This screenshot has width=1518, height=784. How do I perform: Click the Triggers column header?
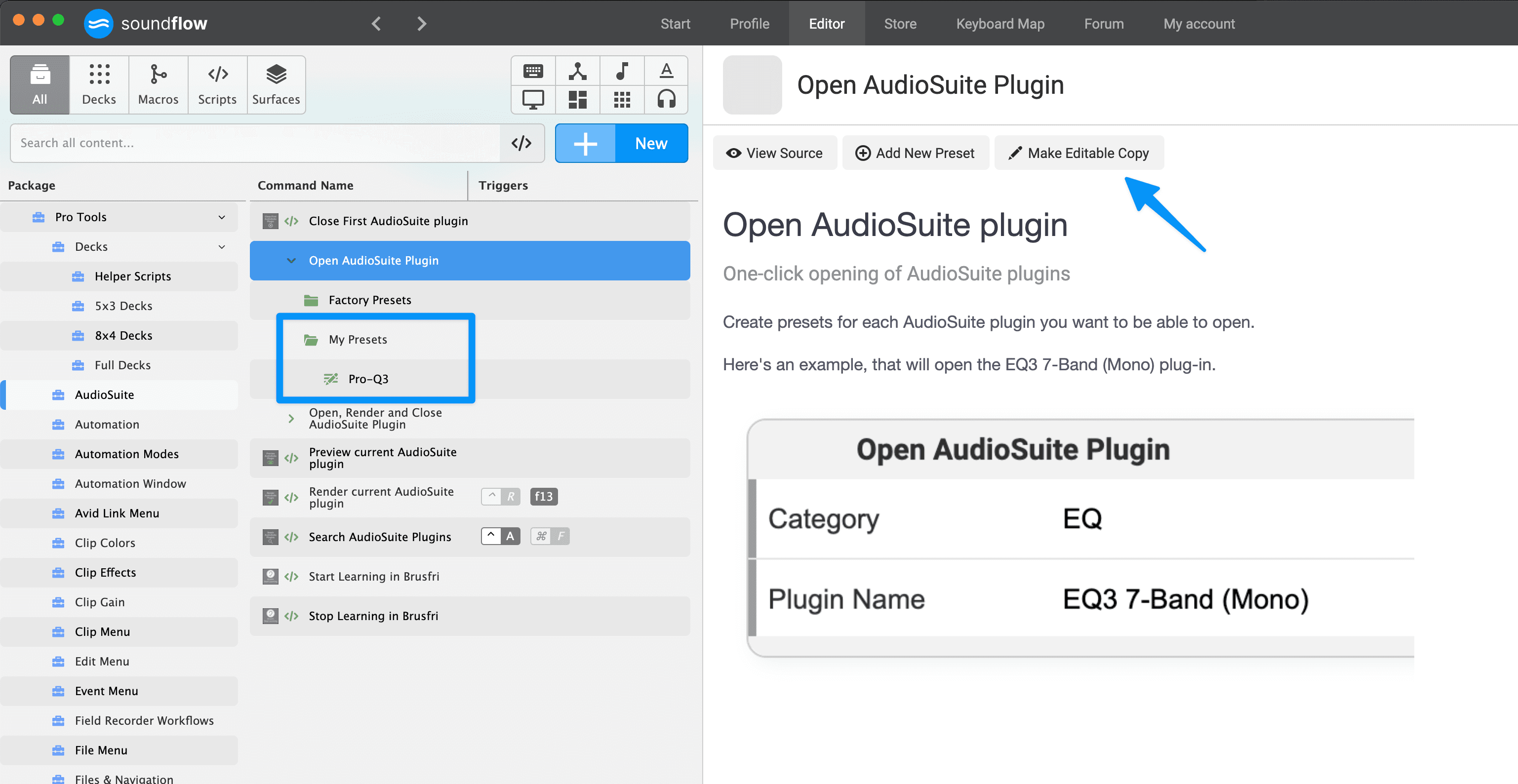click(x=503, y=186)
